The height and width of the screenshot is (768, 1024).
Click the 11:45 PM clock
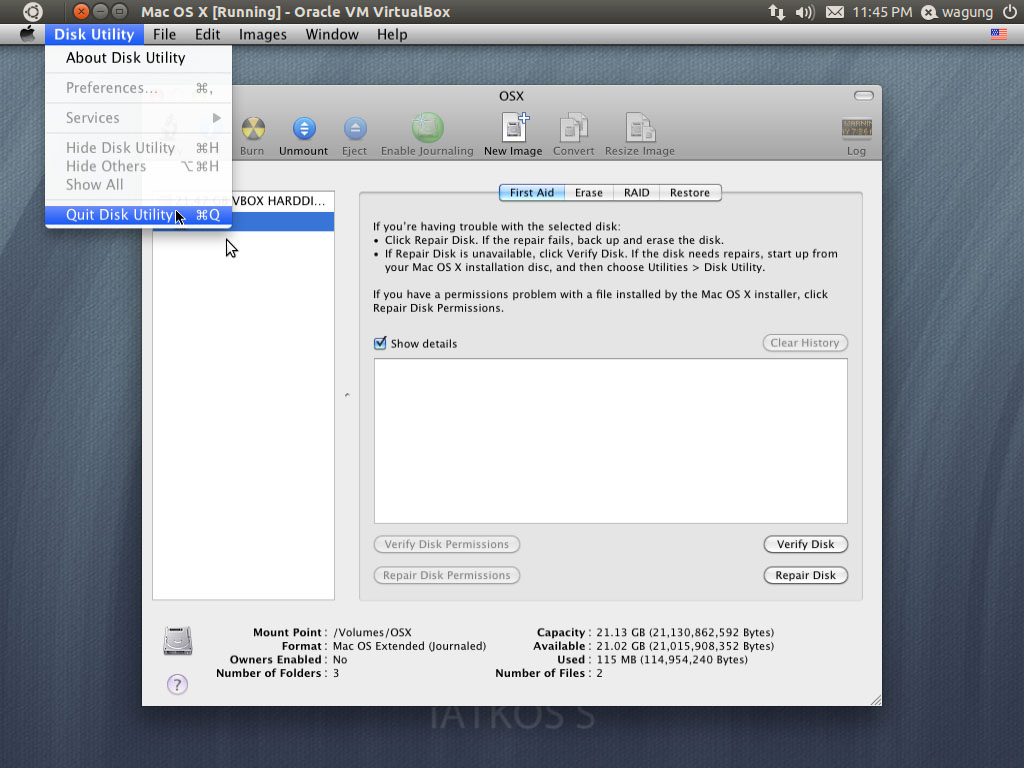(x=882, y=12)
